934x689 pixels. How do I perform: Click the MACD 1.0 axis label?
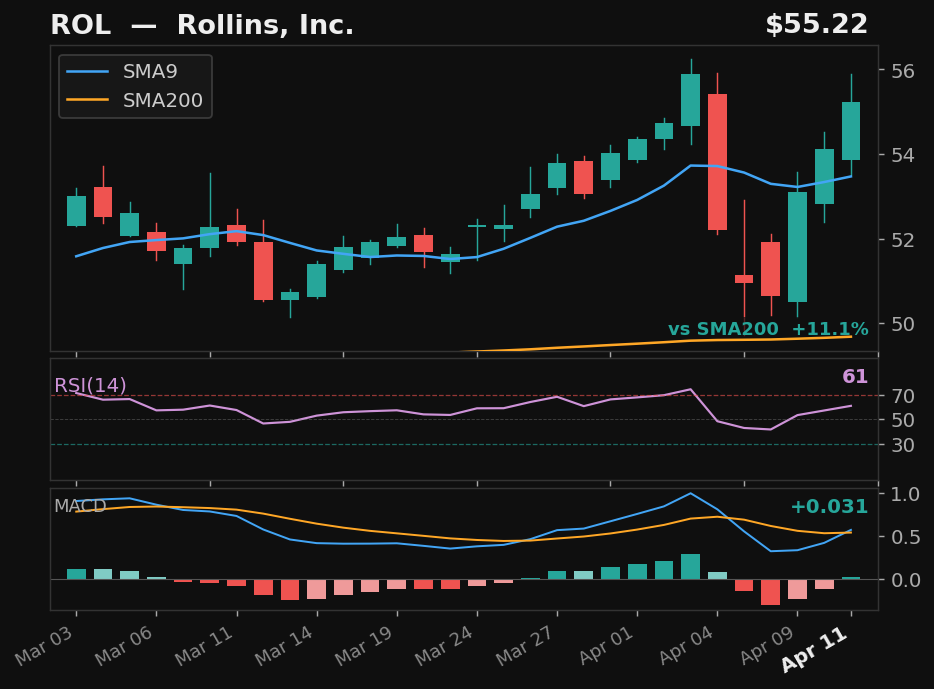pyautogui.click(x=905, y=494)
